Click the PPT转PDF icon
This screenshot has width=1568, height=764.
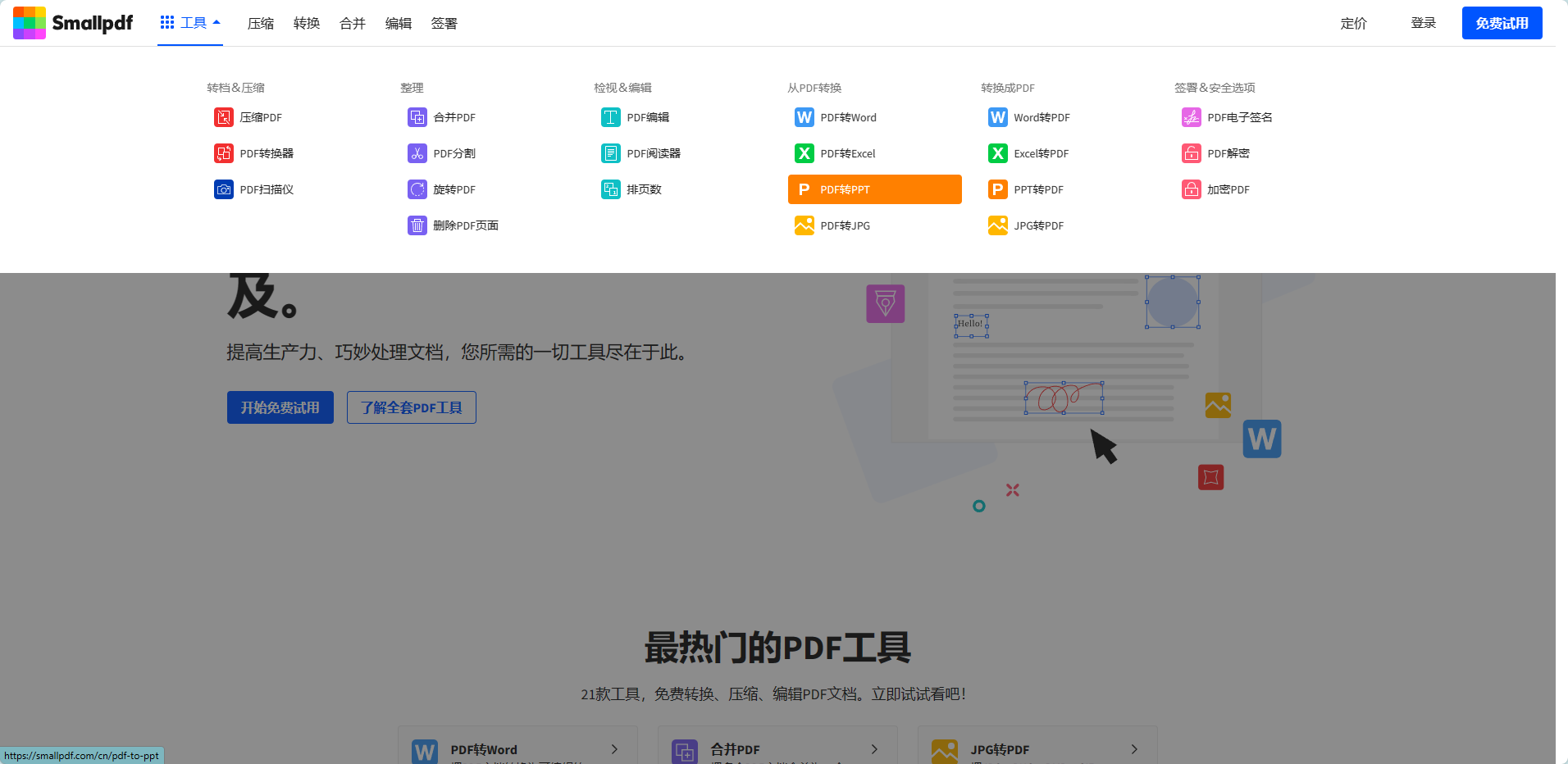998,189
